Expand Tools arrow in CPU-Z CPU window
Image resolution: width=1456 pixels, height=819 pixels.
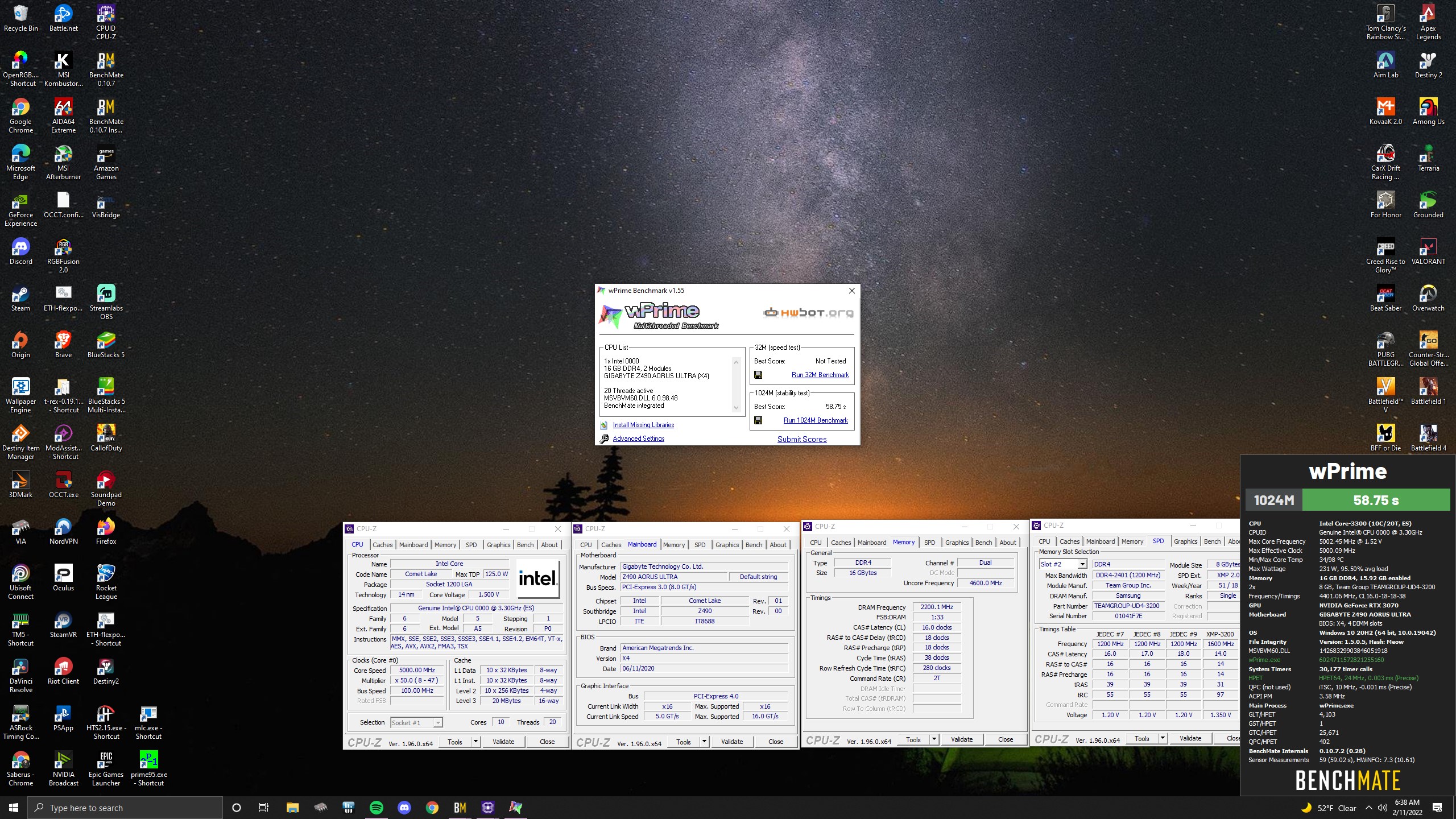click(x=475, y=742)
